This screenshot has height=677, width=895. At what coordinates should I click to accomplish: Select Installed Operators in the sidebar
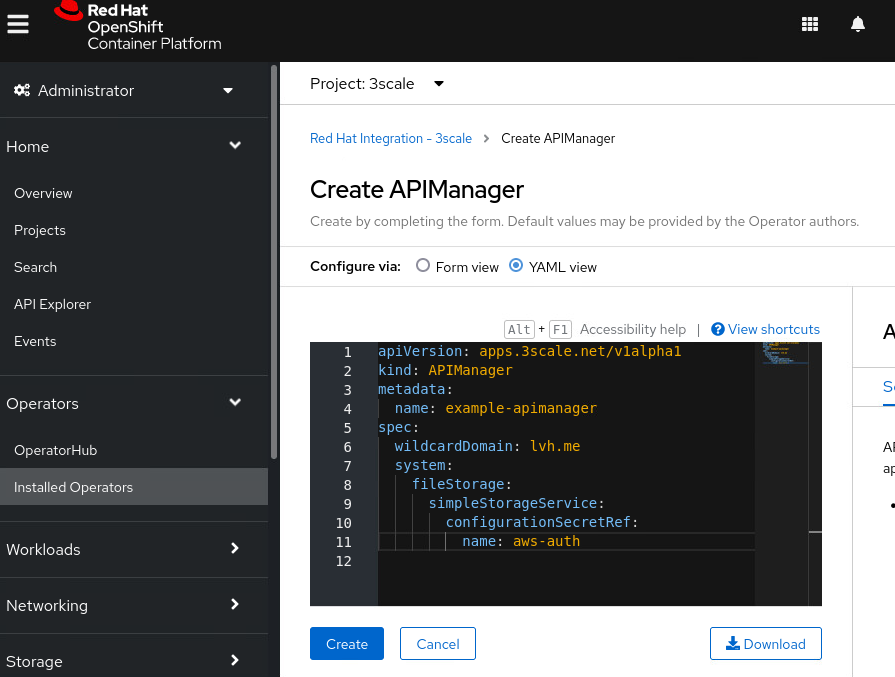[74, 487]
